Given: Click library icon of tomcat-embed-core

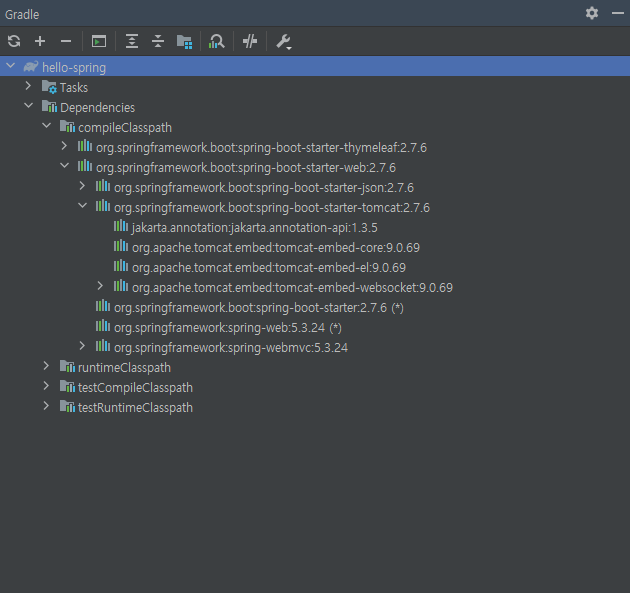Looking at the screenshot, I should (121, 245).
